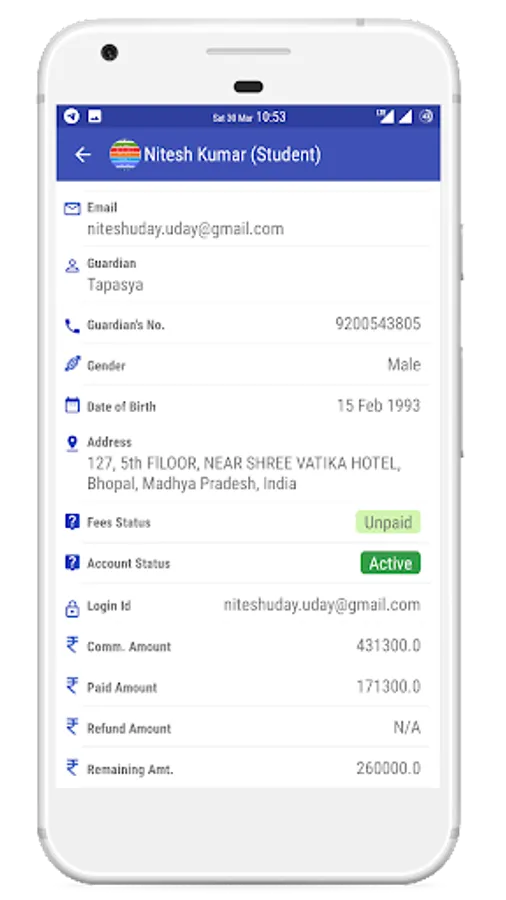
Task: Click the lock icon beside Login Id
Action: click(x=72, y=608)
